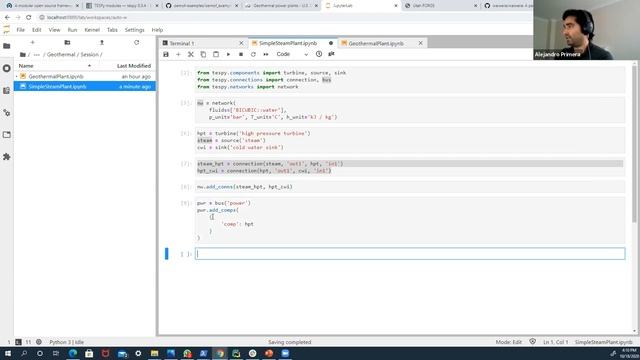Navigate to the Session breadcrumb folder

(89, 54)
